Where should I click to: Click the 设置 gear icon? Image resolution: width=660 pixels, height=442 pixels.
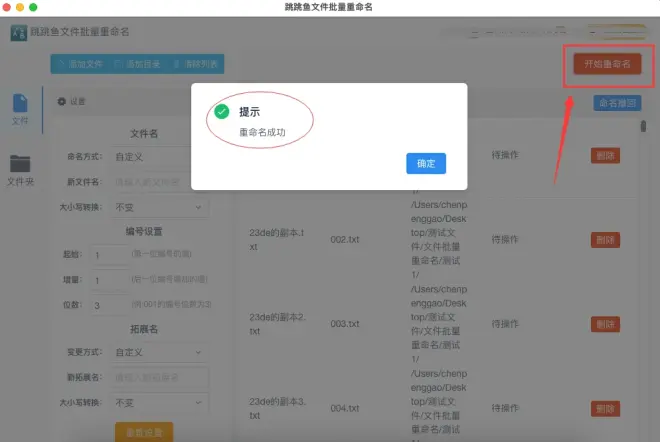click(62, 101)
